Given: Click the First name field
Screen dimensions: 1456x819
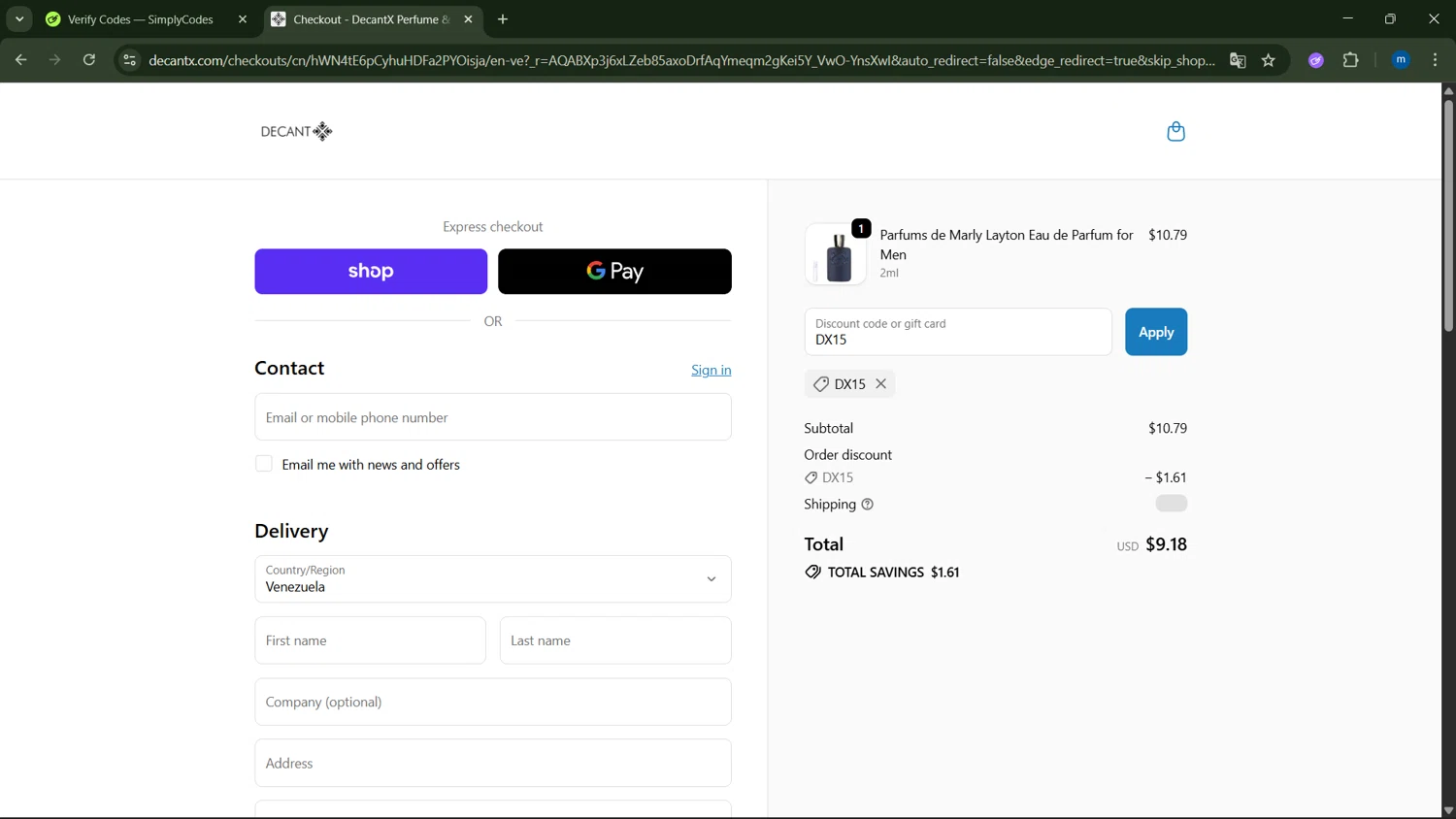Looking at the screenshot, I should (371, 640).
